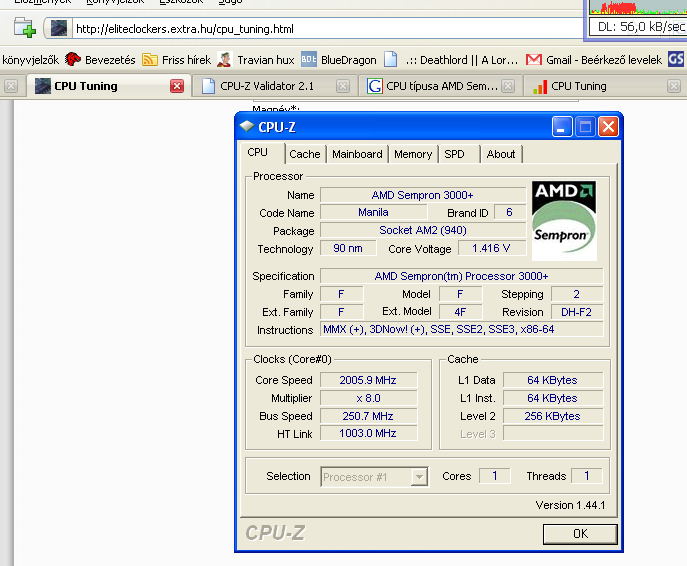Click the network traffic graph above DL speed
This screenshot has width=687, height=566.
coord(638,7)
